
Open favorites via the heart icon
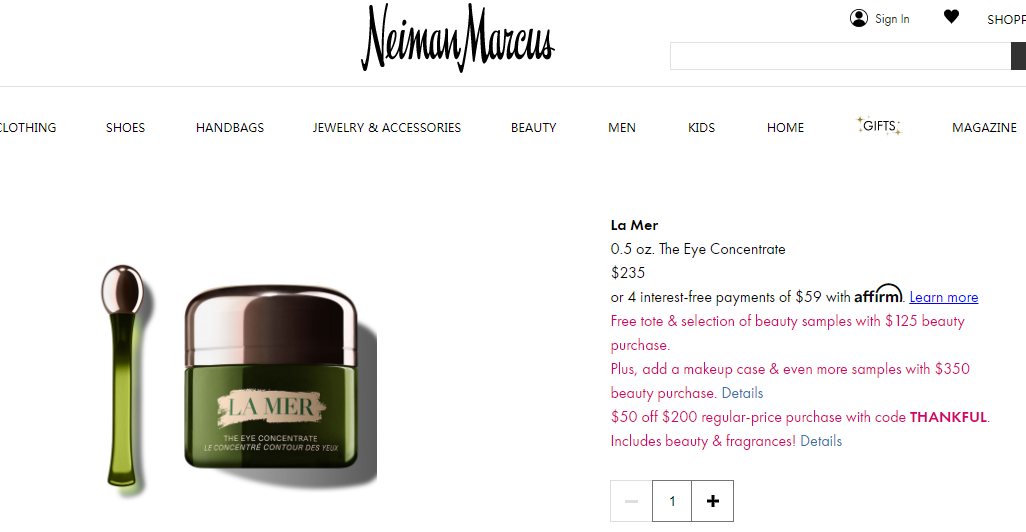click(x=951, y=17)
